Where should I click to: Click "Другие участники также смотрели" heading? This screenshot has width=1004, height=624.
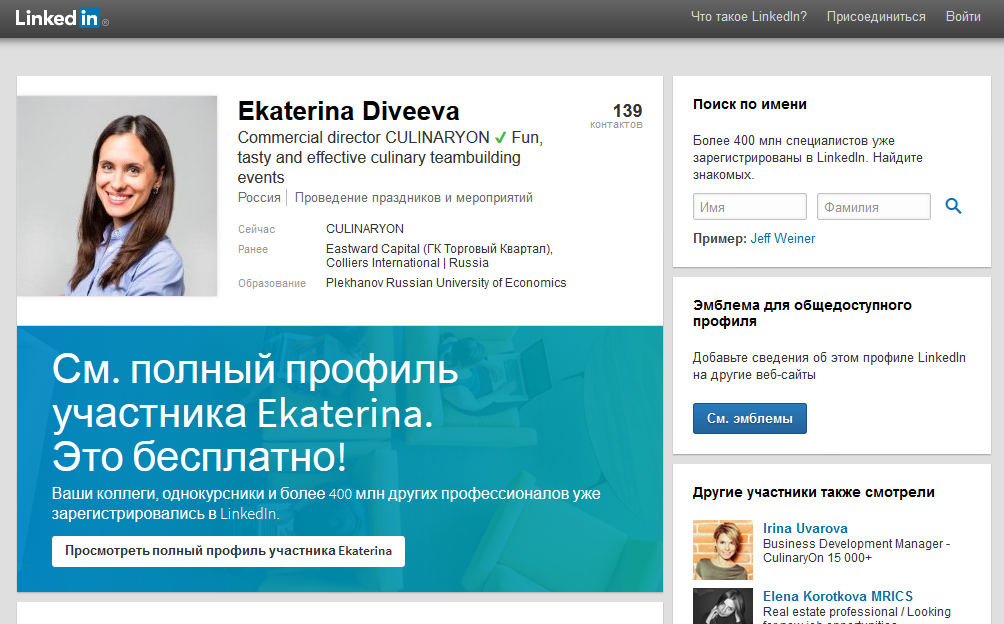(x=813, y=492)
